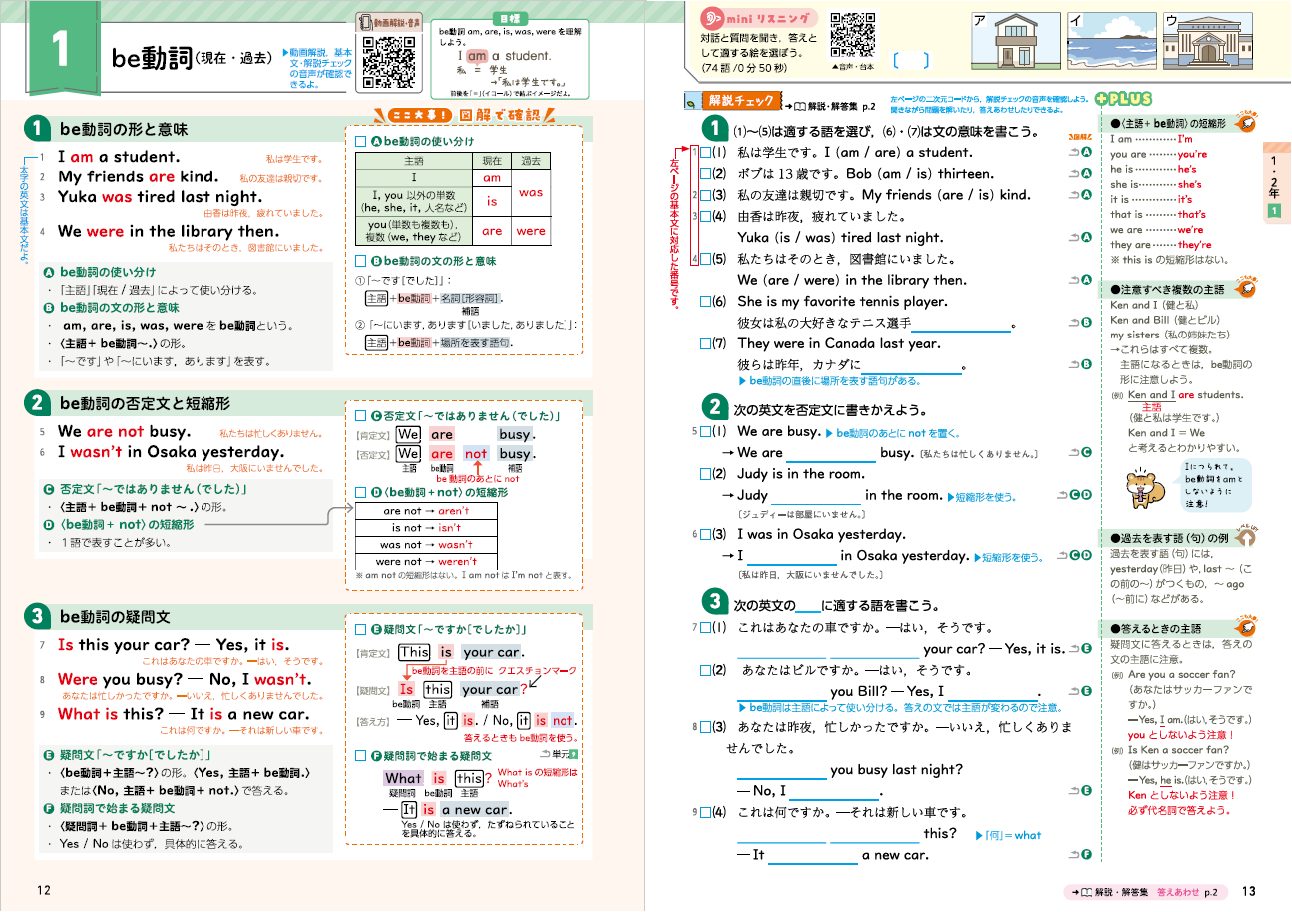Click the 短縮形を使う hint on the Judy row
Image resolution: width=1292 pixels, height=912 pixels.
[984, 496]
